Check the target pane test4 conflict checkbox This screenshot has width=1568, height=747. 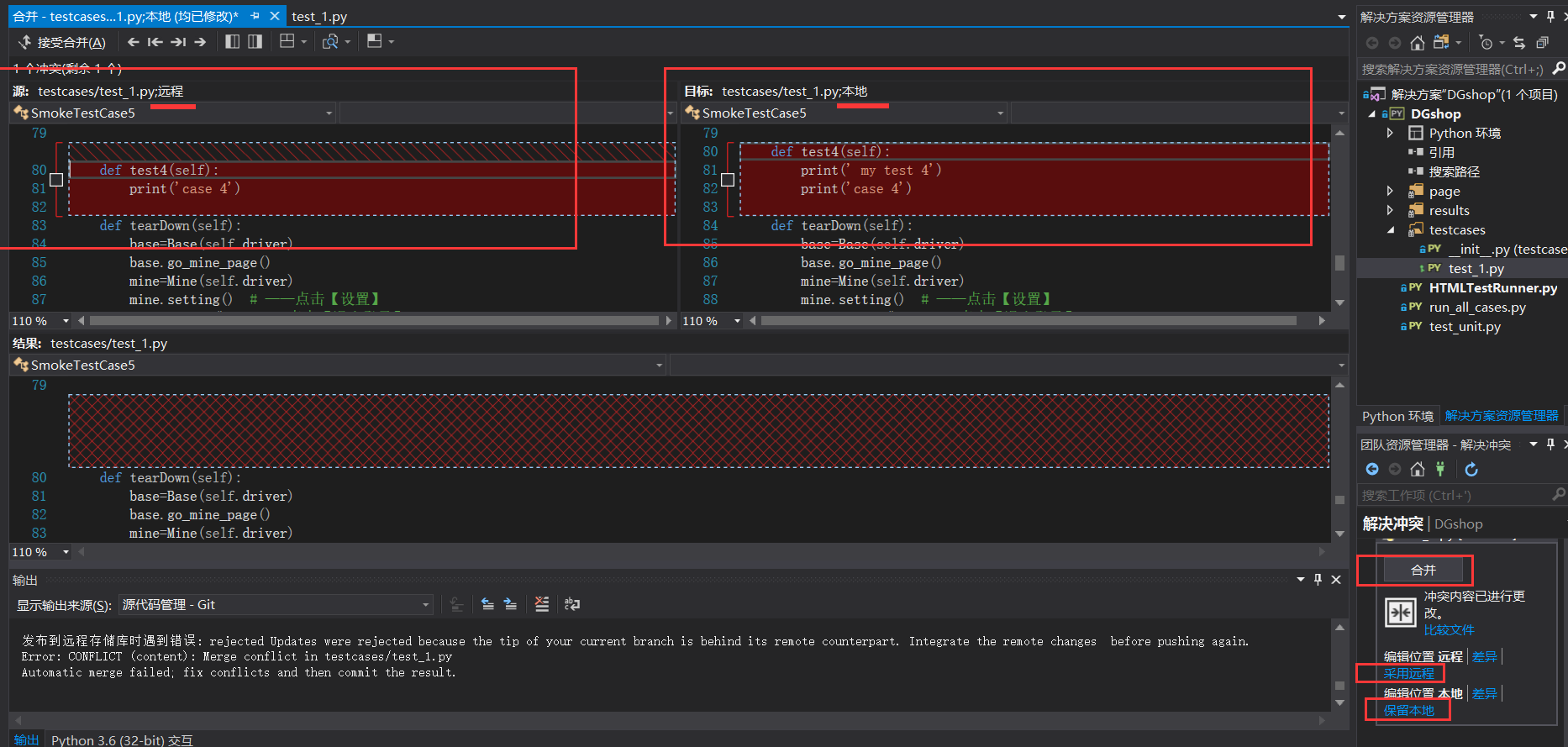point(728,179)
